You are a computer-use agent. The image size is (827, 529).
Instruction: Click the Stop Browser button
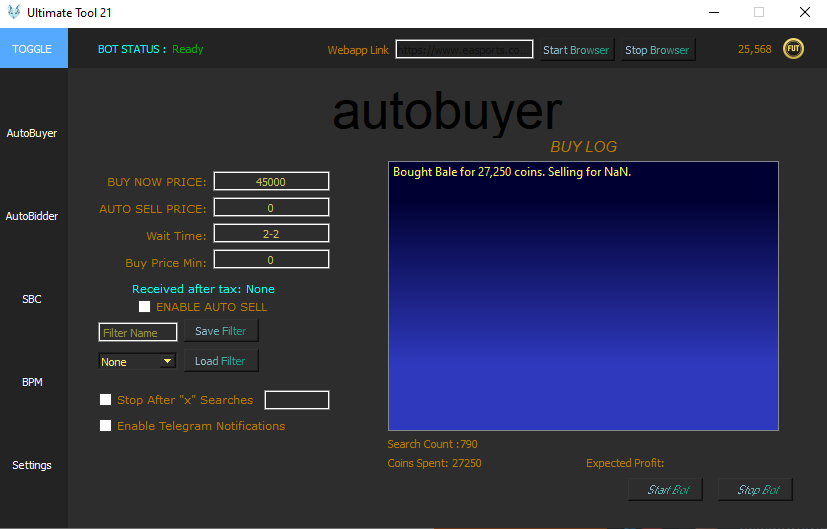click(658, 50)
